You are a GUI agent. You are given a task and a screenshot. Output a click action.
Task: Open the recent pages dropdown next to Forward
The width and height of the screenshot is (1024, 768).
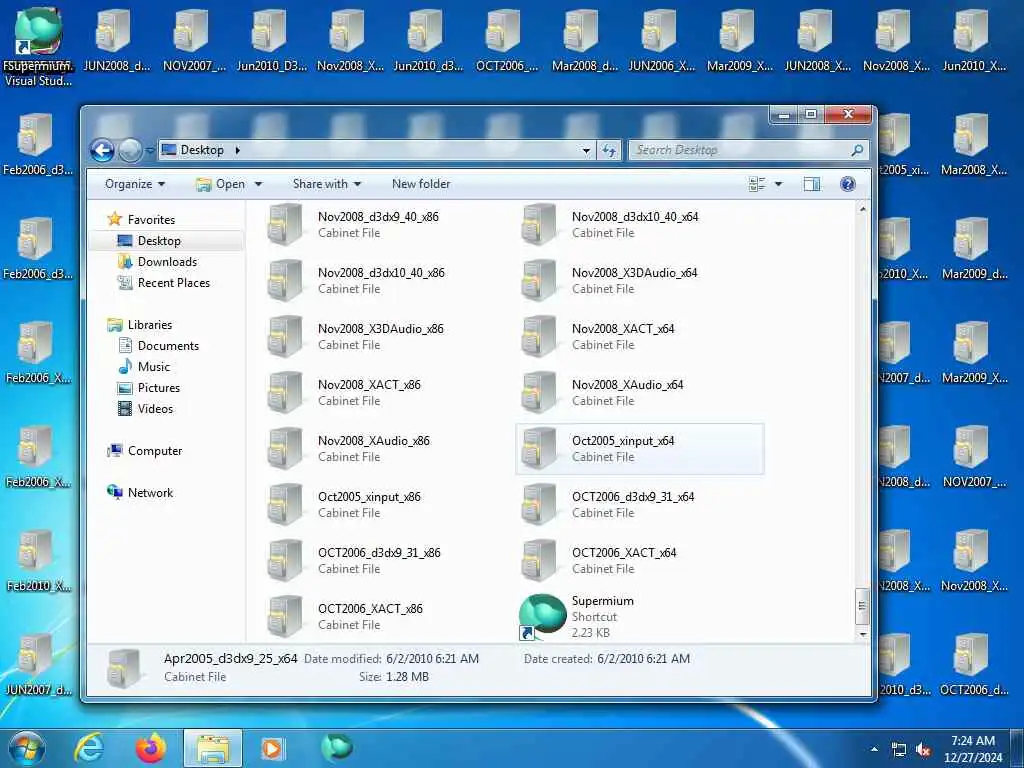coord(150,151)
